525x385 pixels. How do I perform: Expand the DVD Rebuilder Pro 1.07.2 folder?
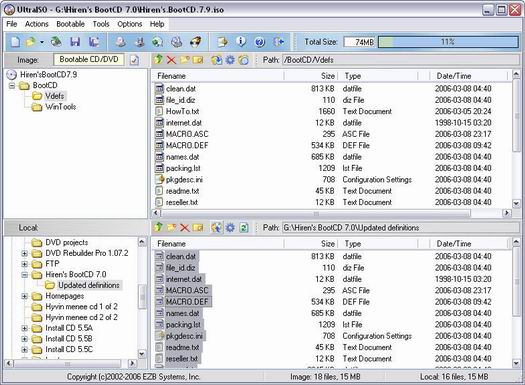tap(24, 253)
